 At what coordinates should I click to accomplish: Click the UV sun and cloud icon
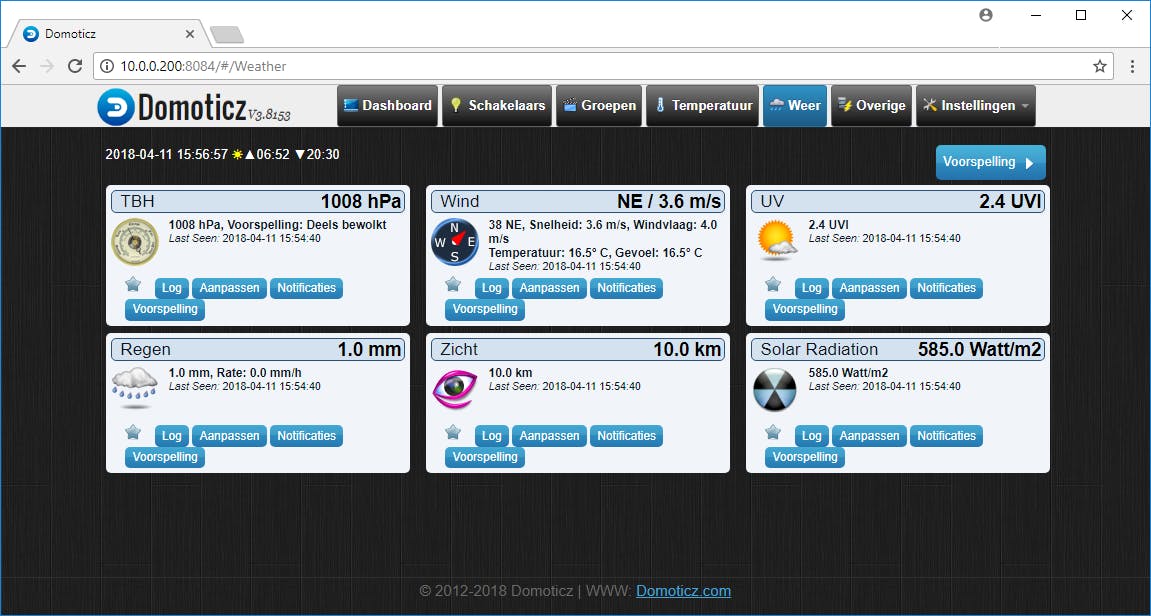click(777, 242)
